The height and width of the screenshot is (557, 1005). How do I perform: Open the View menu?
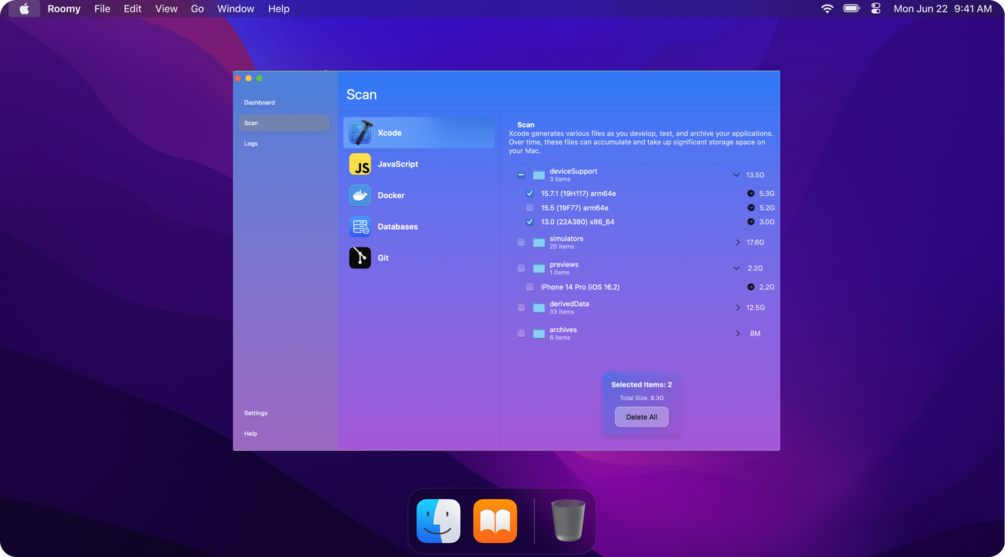[x=166, y=9]
